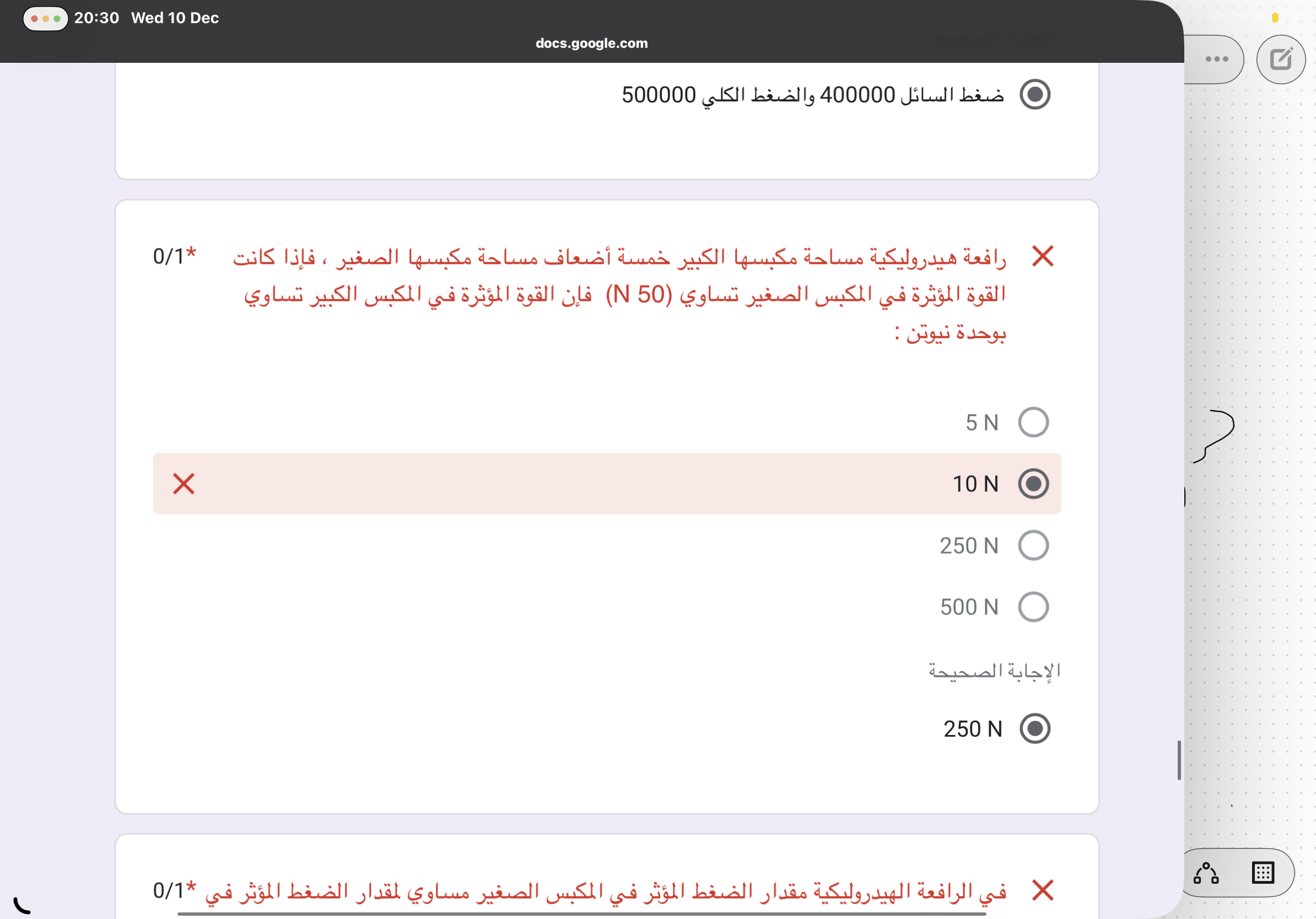Select the 250 N unselected radio option
The image size is (1316, 919).
pyautogui.click(x=1033, y=545)
